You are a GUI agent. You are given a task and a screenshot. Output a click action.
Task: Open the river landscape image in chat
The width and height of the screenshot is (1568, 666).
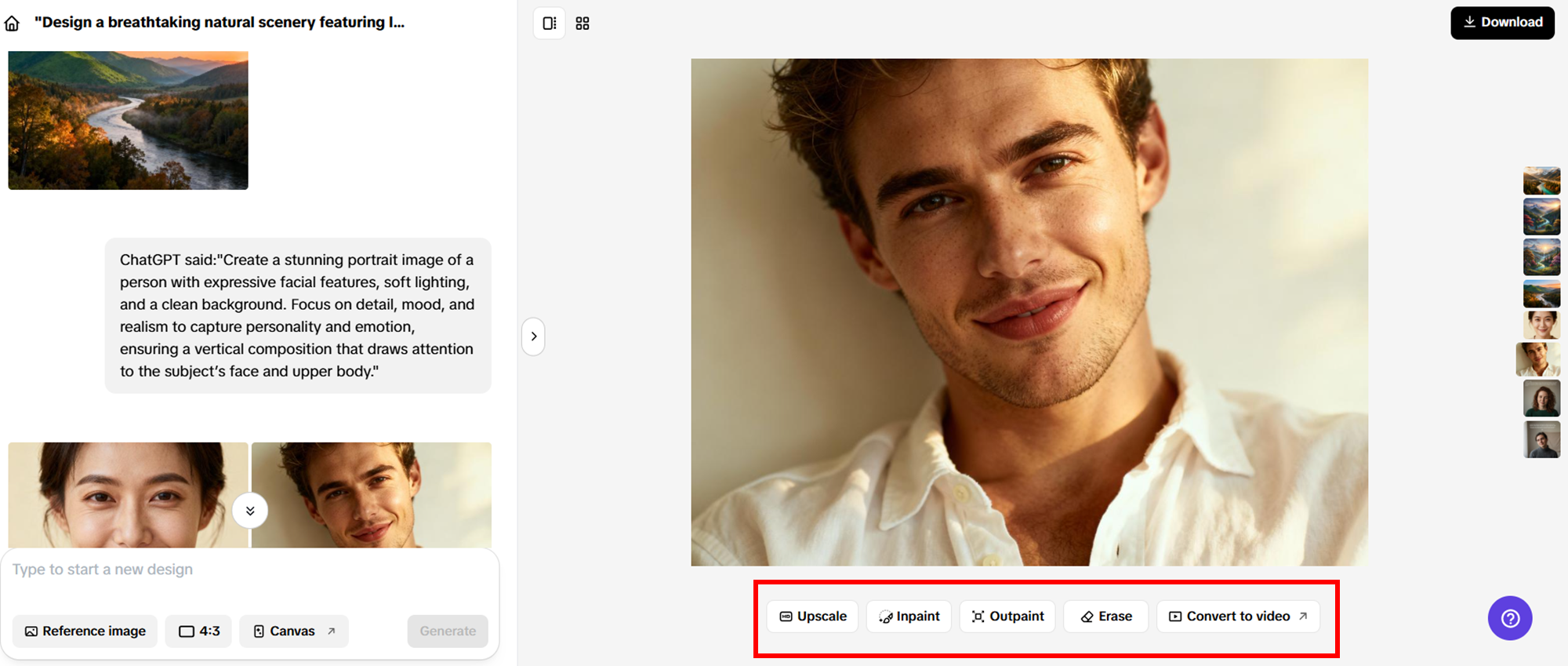coord(129,121)
